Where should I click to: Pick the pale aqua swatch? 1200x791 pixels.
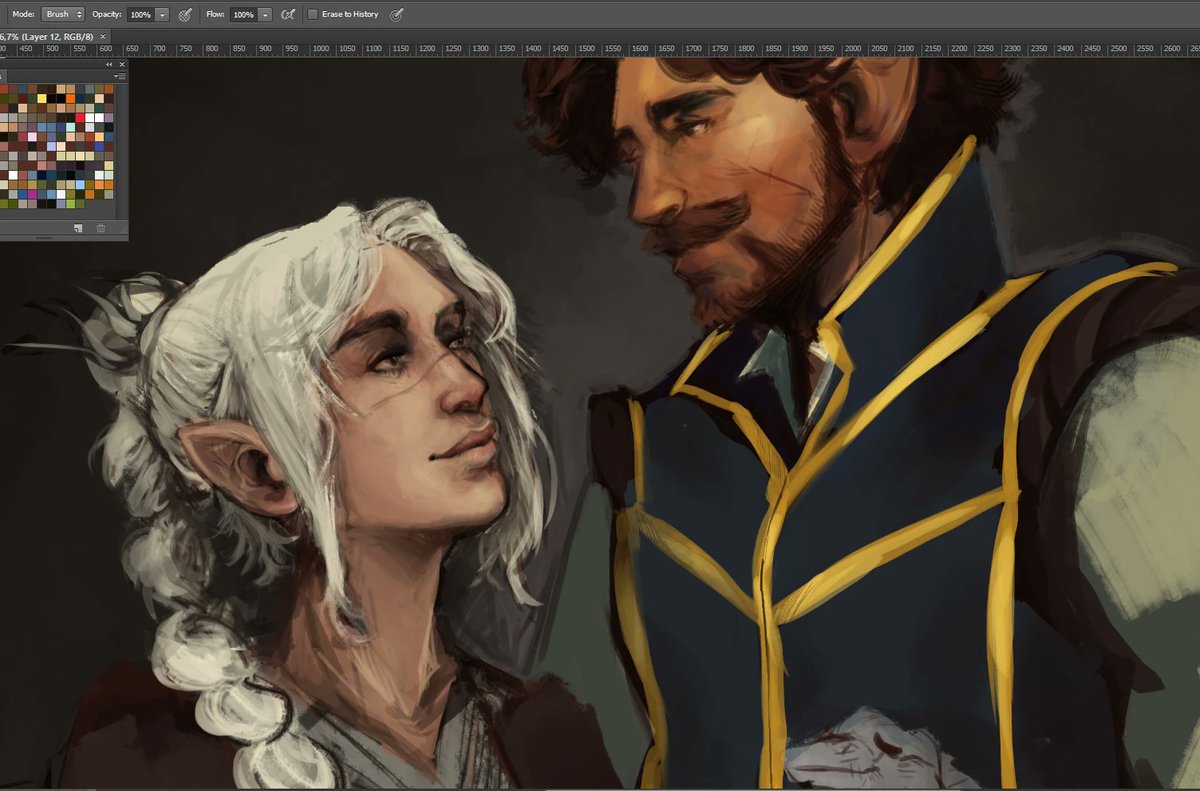click(x=70, y=127)
